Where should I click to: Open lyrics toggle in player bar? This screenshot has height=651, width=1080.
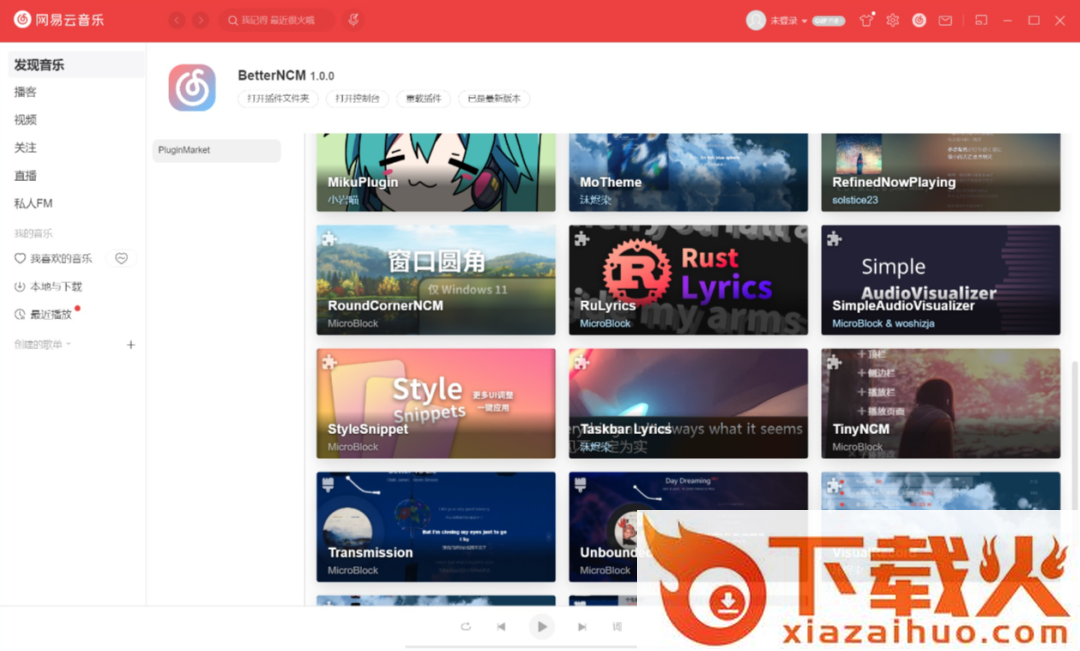click(617, 626)
